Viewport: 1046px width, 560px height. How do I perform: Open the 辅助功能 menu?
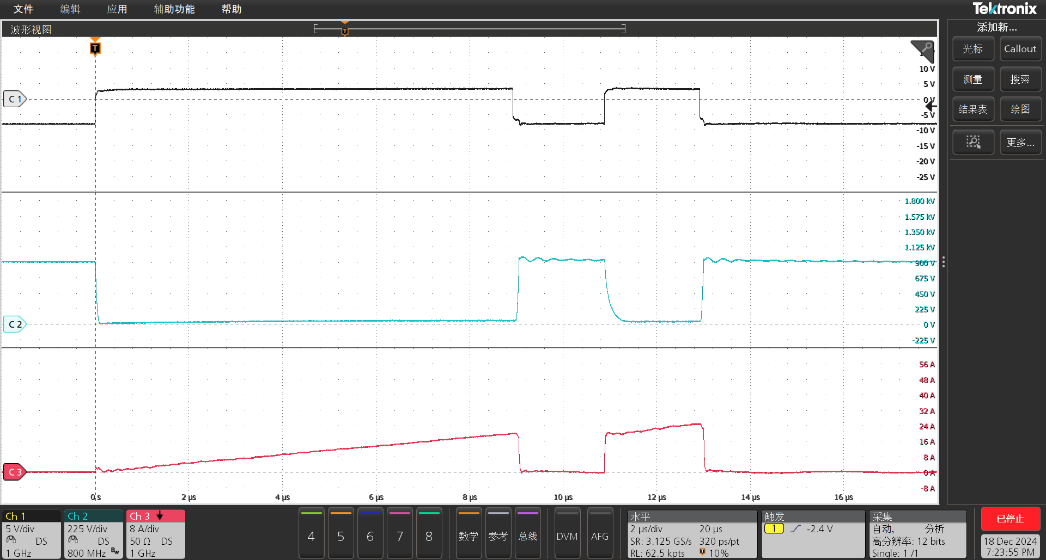[x=173, y=9]
